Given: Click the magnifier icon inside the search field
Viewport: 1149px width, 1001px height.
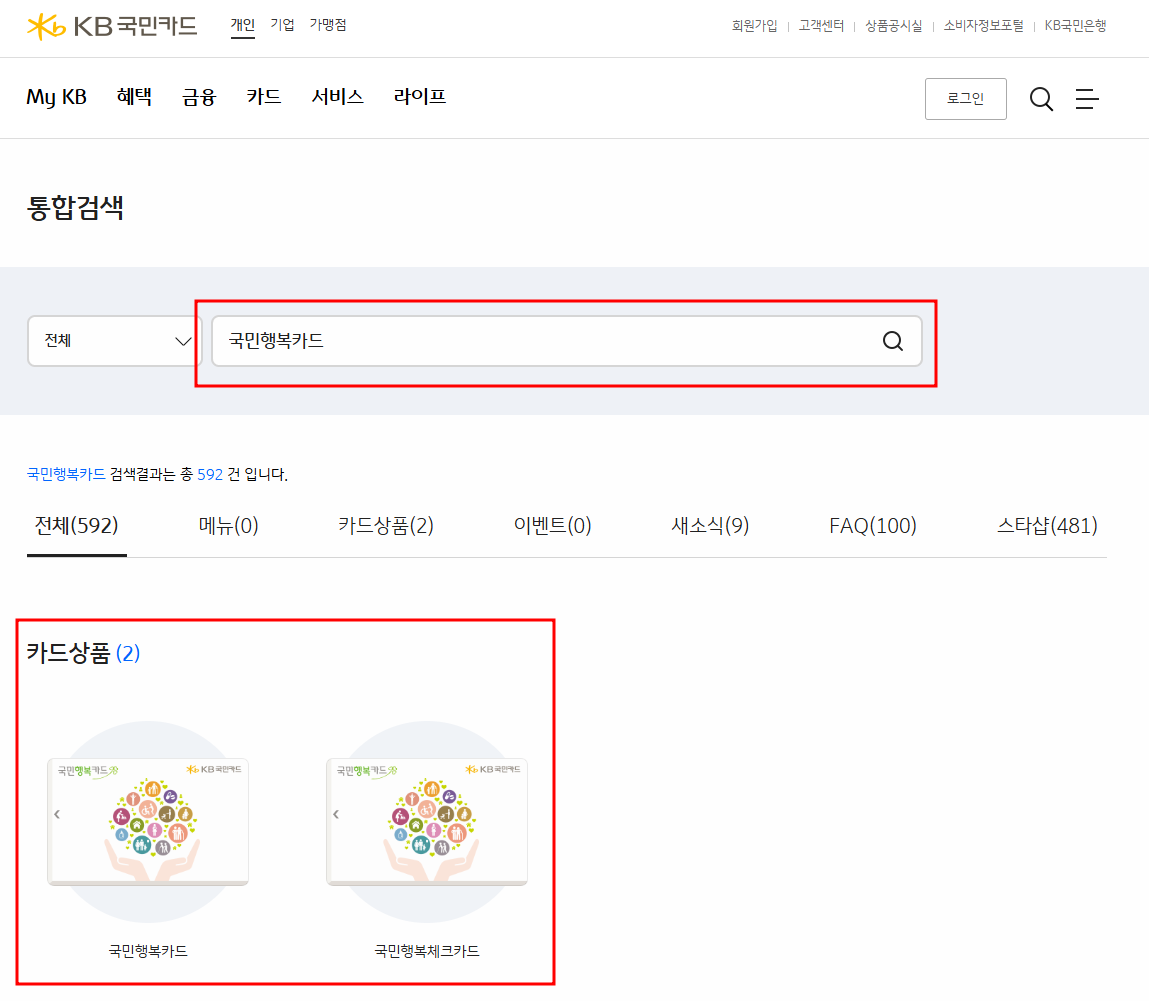Looking at the screenshot, I should click(x=891, y=341).
